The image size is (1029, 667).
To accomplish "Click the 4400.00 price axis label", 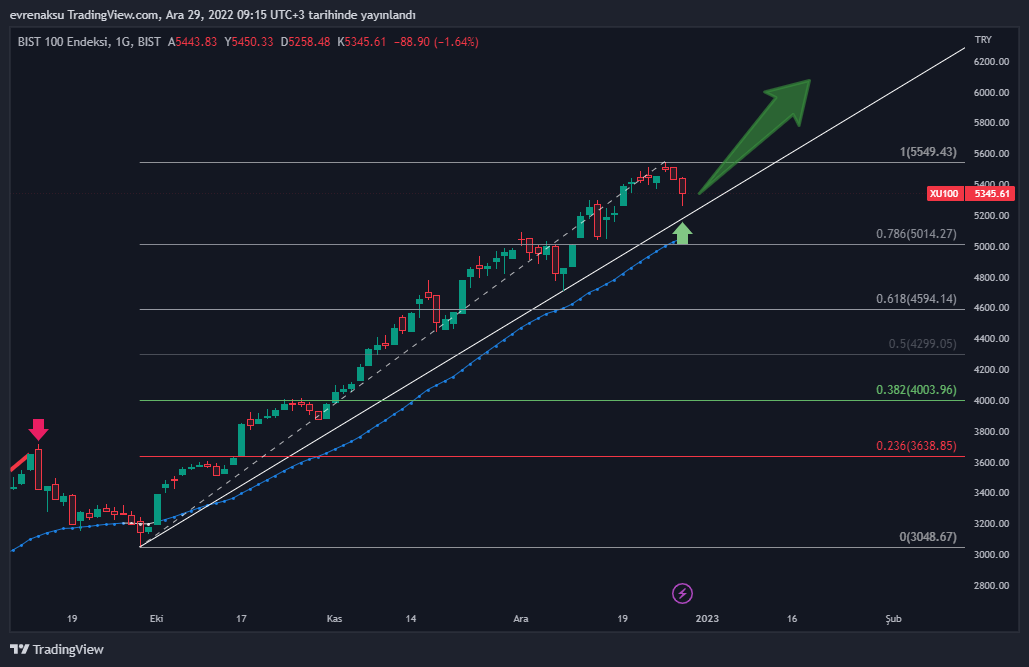I will [992, 339].
